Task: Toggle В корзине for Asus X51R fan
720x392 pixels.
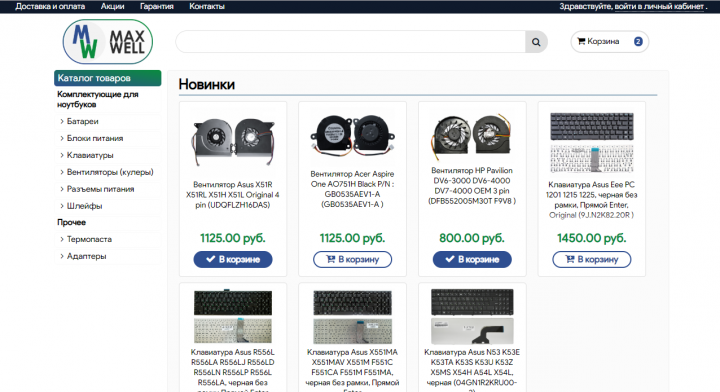Action: coord(233,259)
